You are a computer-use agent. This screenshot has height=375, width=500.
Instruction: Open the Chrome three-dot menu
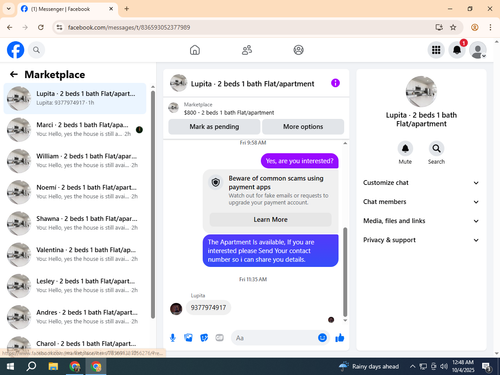click(490, 27)
